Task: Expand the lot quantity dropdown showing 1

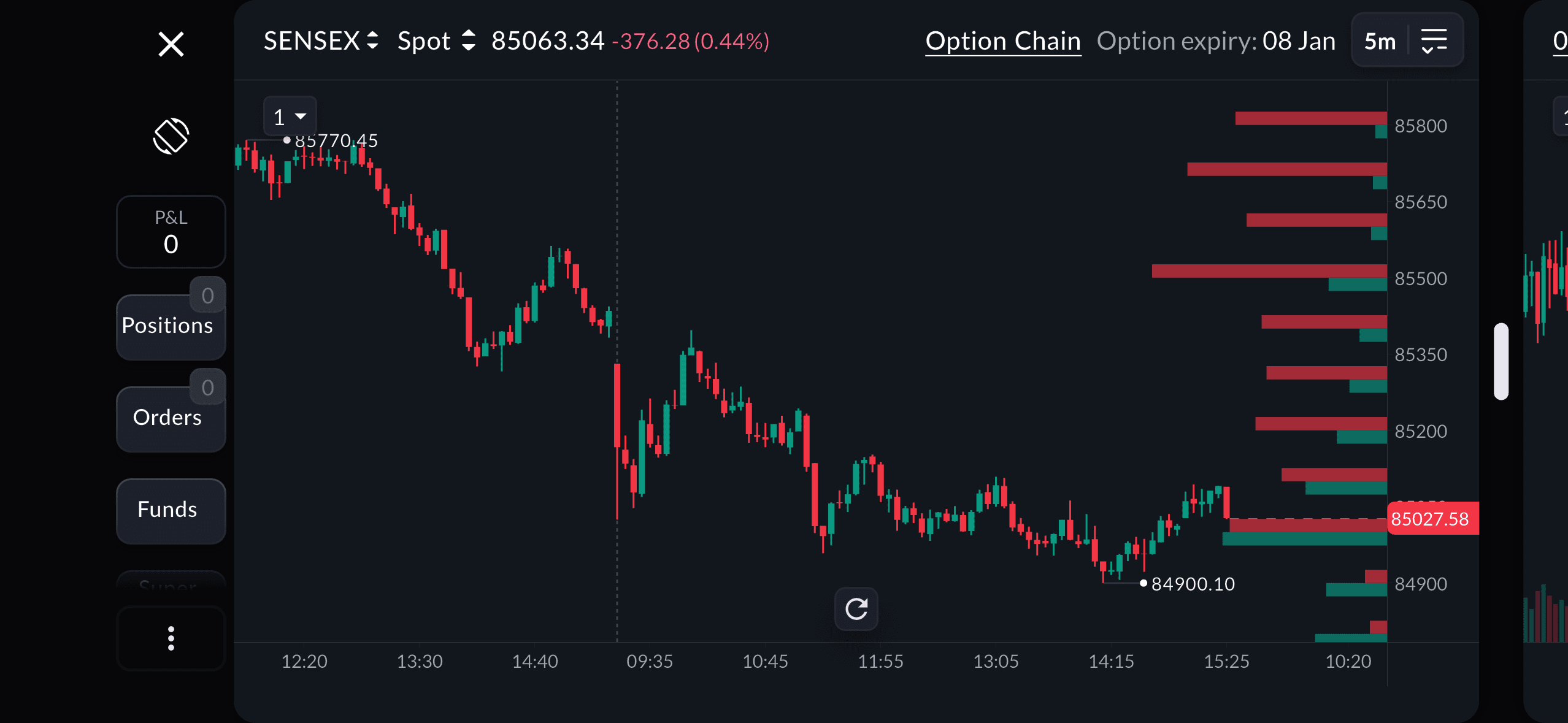Action: [x=290, y=117]
